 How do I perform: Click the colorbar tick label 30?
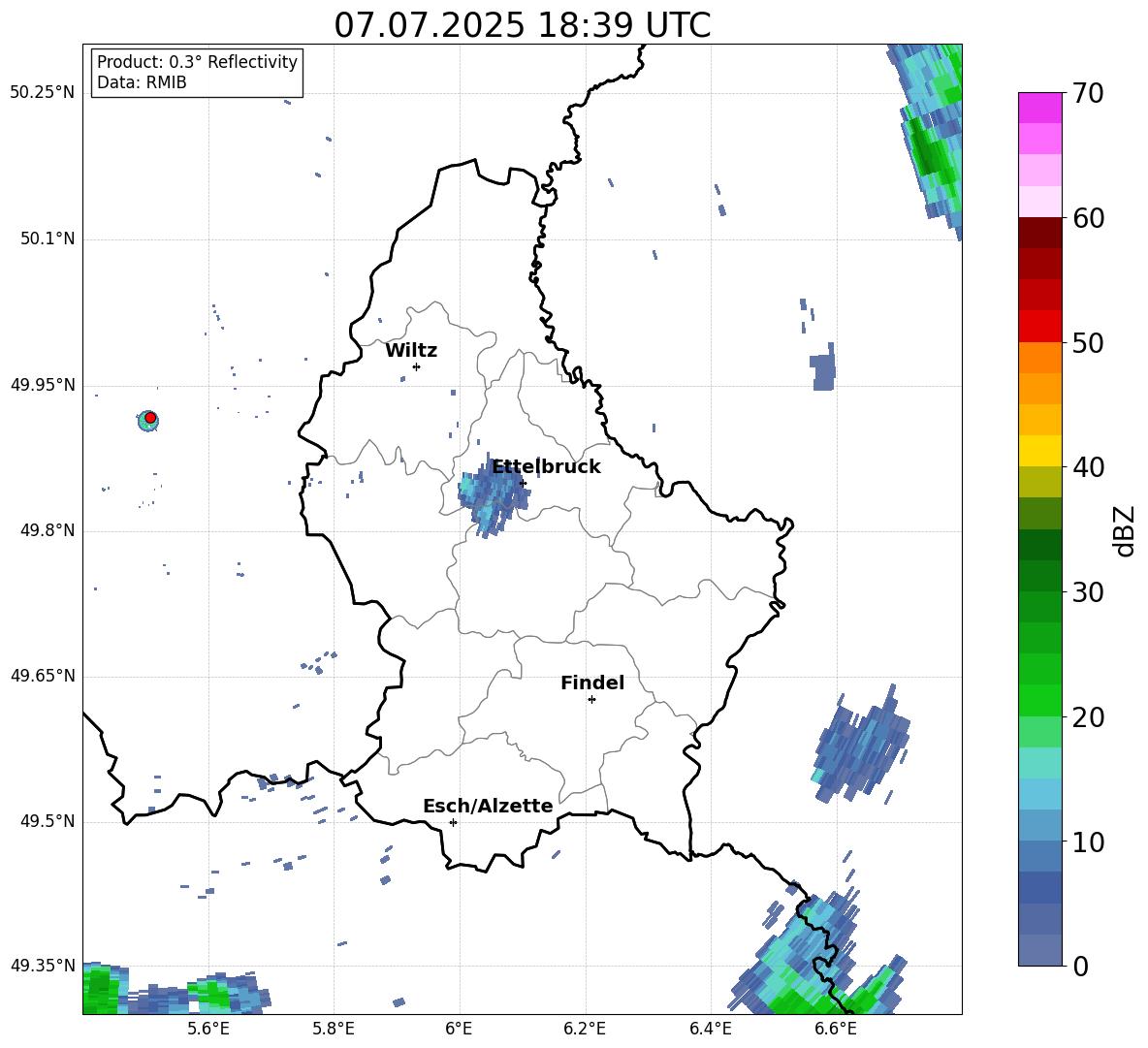[x=1088, y=592]
